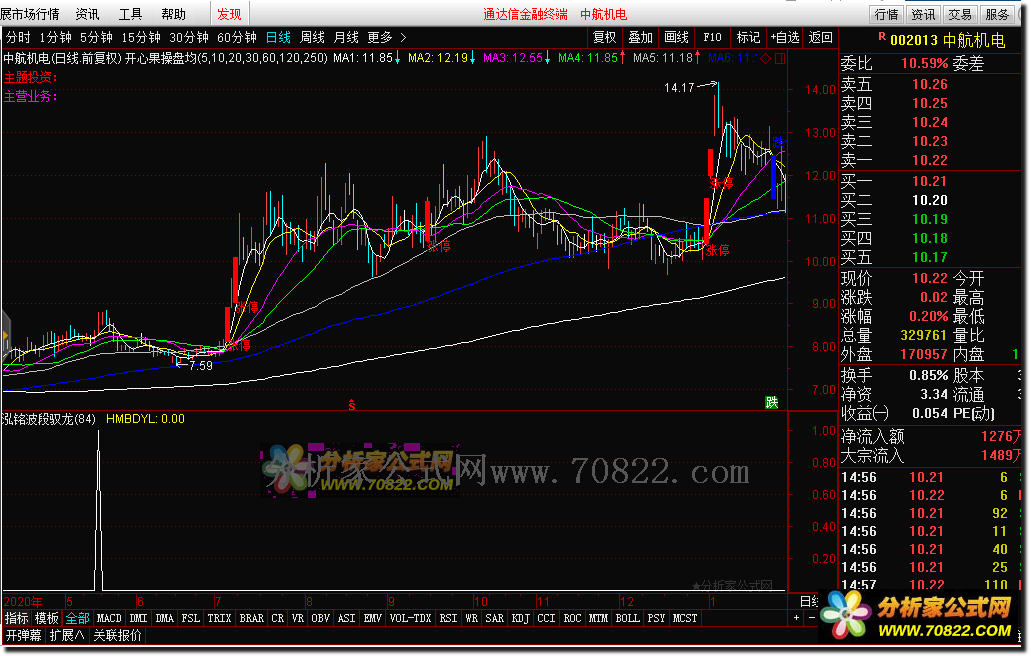1031x656 pixels.
Task: Apply the RSI indicator
Action: tap(448, 618)
